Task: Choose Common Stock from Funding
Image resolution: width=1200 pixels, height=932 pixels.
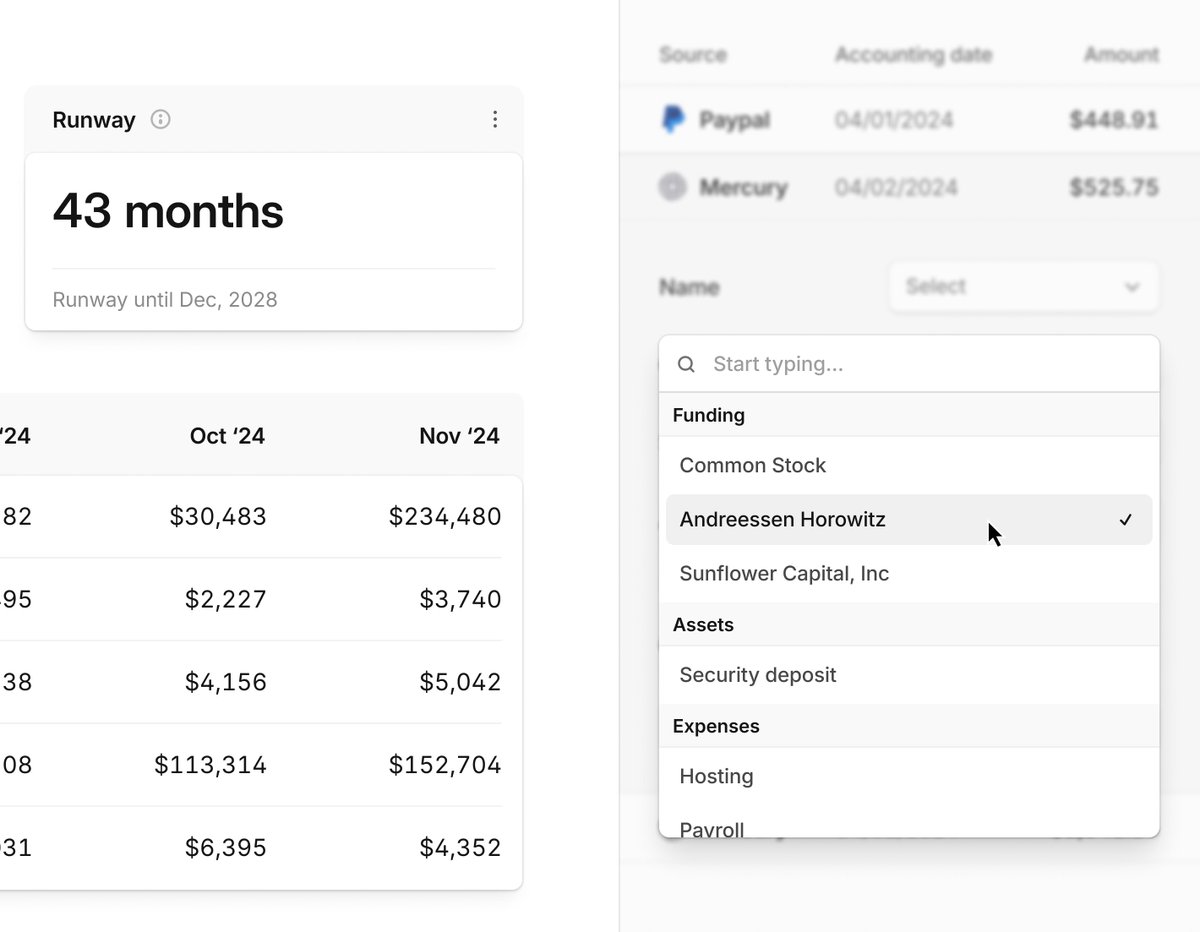Action: point(909,466)
